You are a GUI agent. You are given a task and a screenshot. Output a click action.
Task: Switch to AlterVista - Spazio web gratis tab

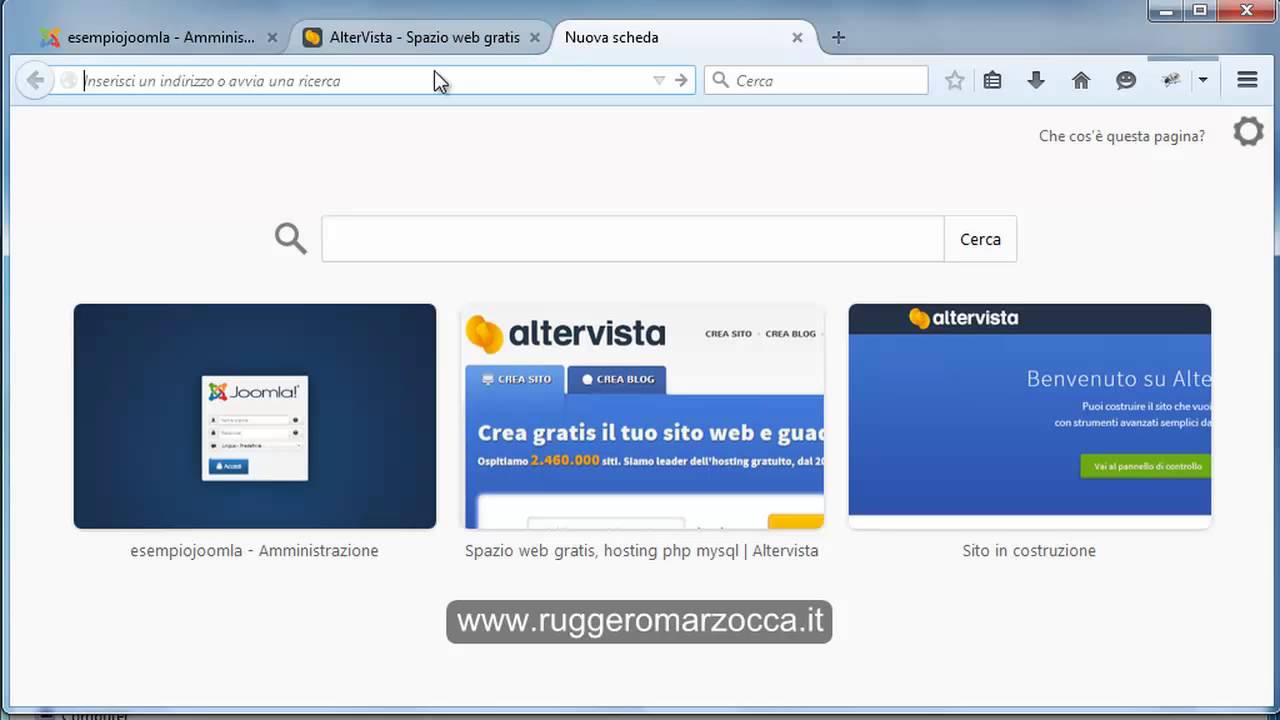(x=424, y=38)
